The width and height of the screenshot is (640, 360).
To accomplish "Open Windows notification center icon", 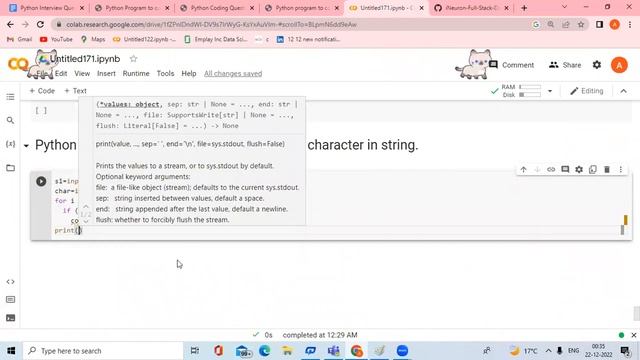I will tap(625, 351).
